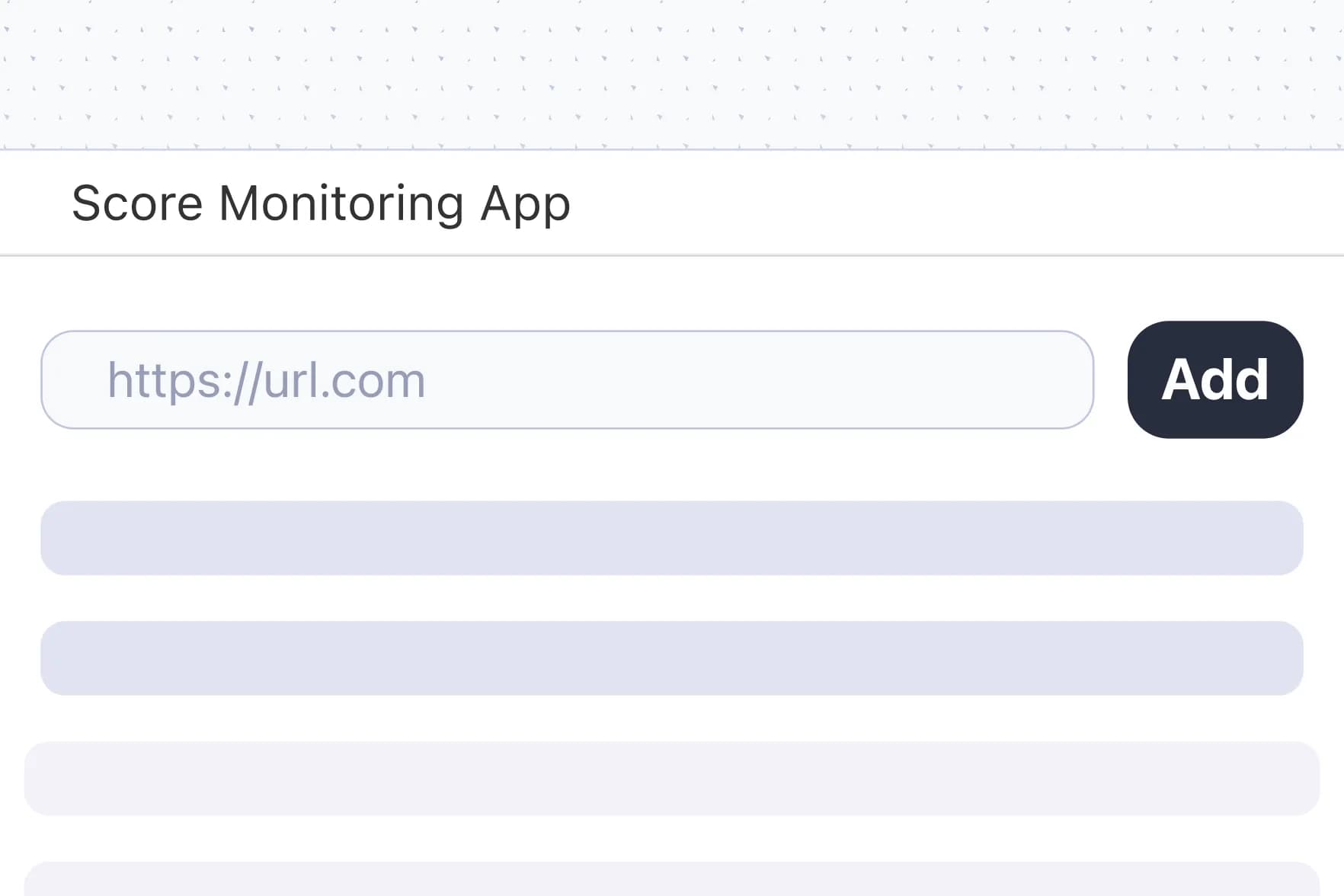Select the second loading placeholder row
1344x896 pixels.
pos(671,658)
